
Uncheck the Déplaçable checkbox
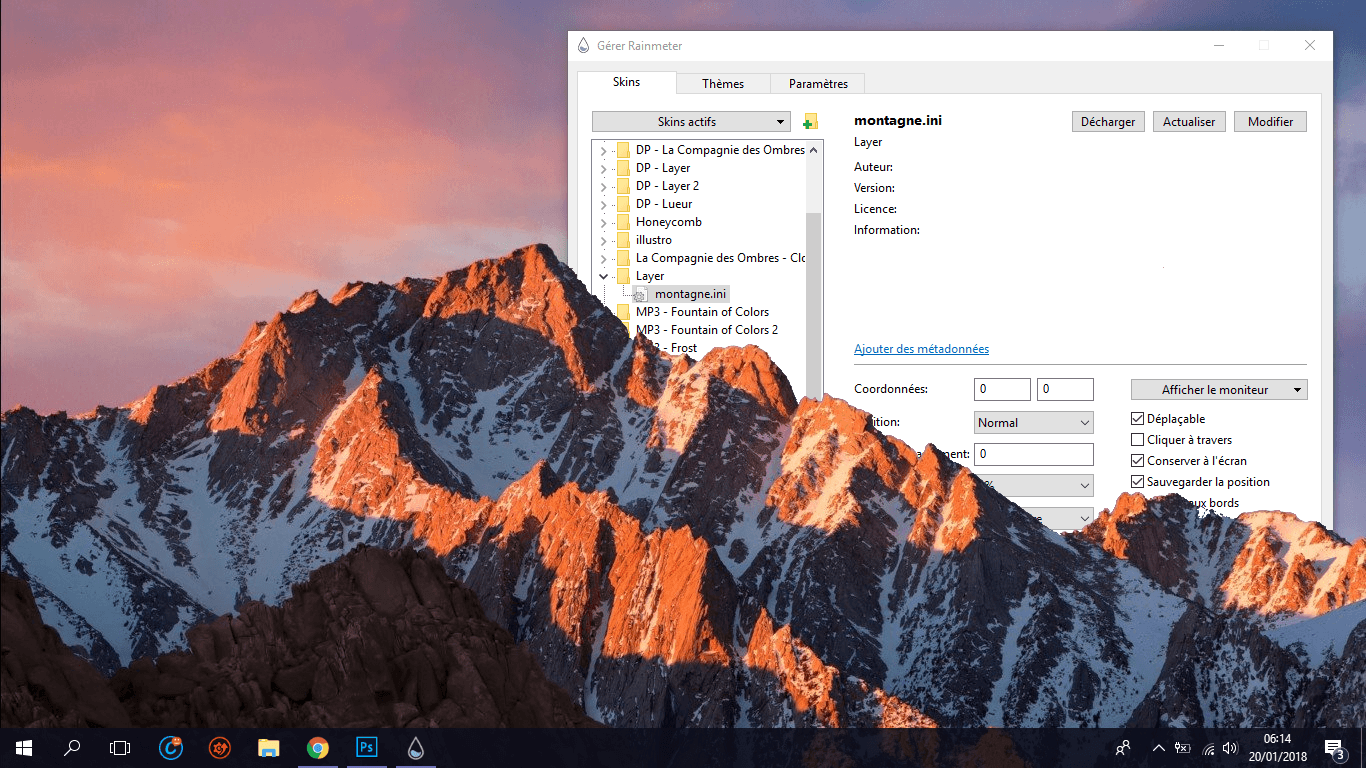1138,419
